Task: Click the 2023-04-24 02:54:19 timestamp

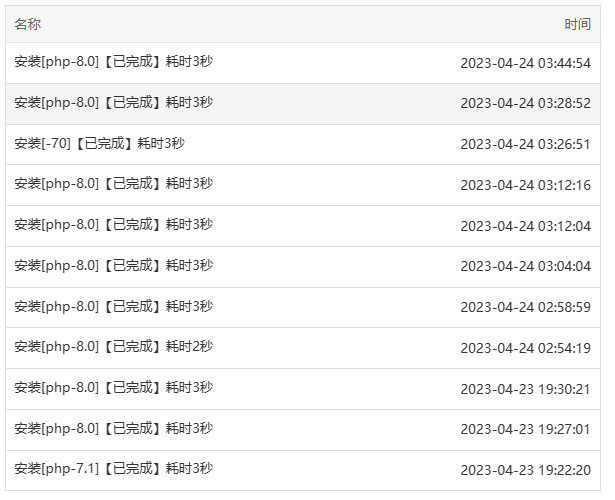Action: (x=525, y=348)
